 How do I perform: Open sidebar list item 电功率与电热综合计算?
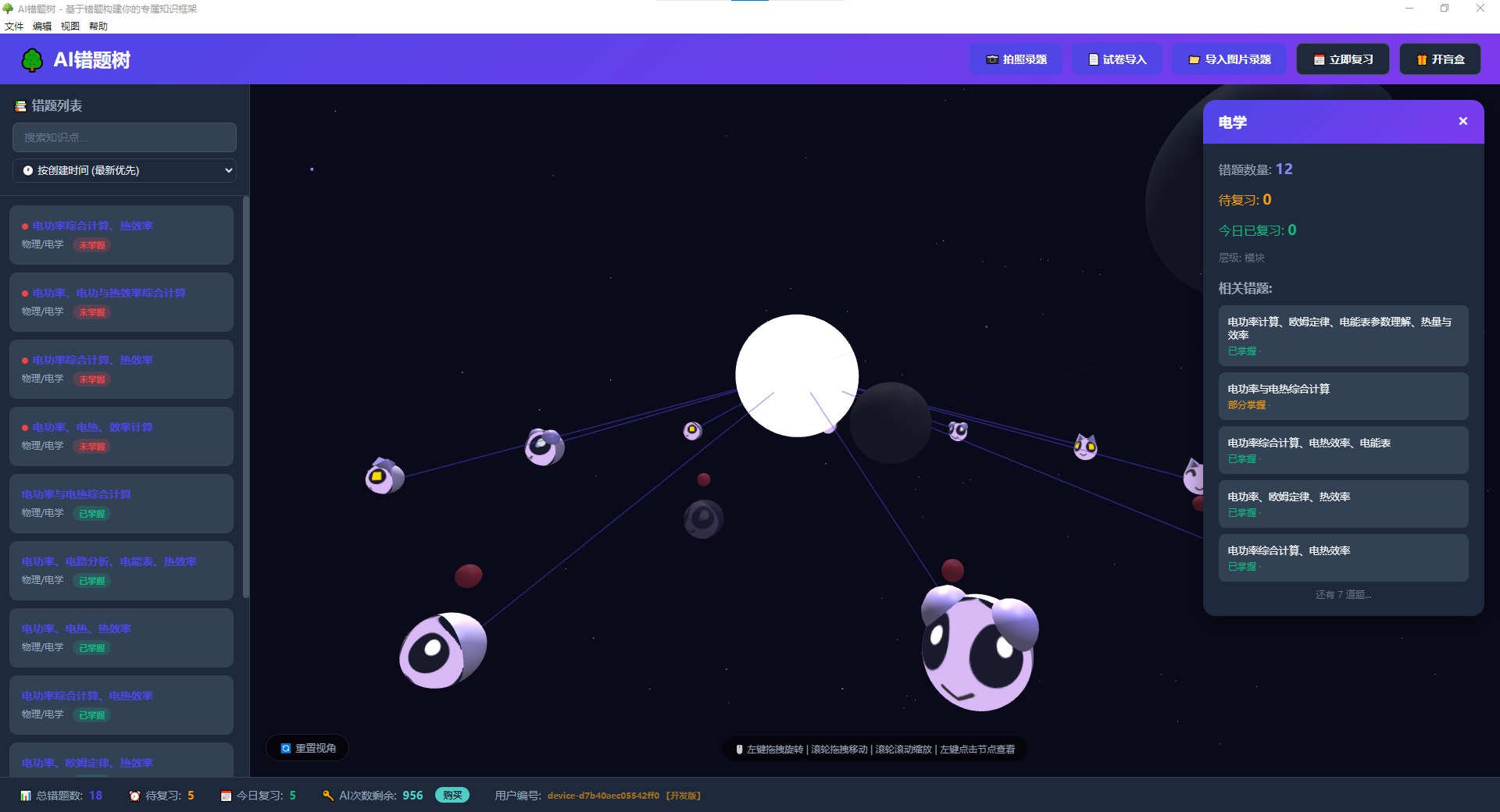(x=121, y=504)
